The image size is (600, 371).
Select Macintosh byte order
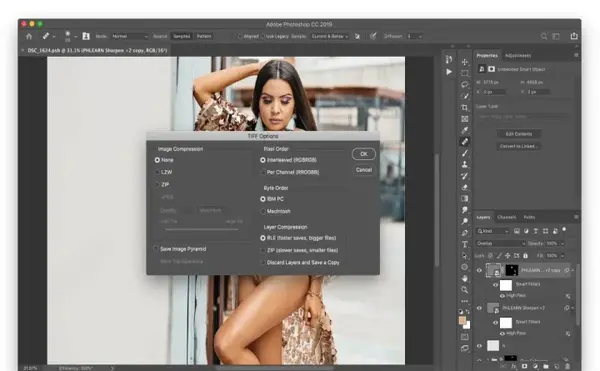point(262,212)
